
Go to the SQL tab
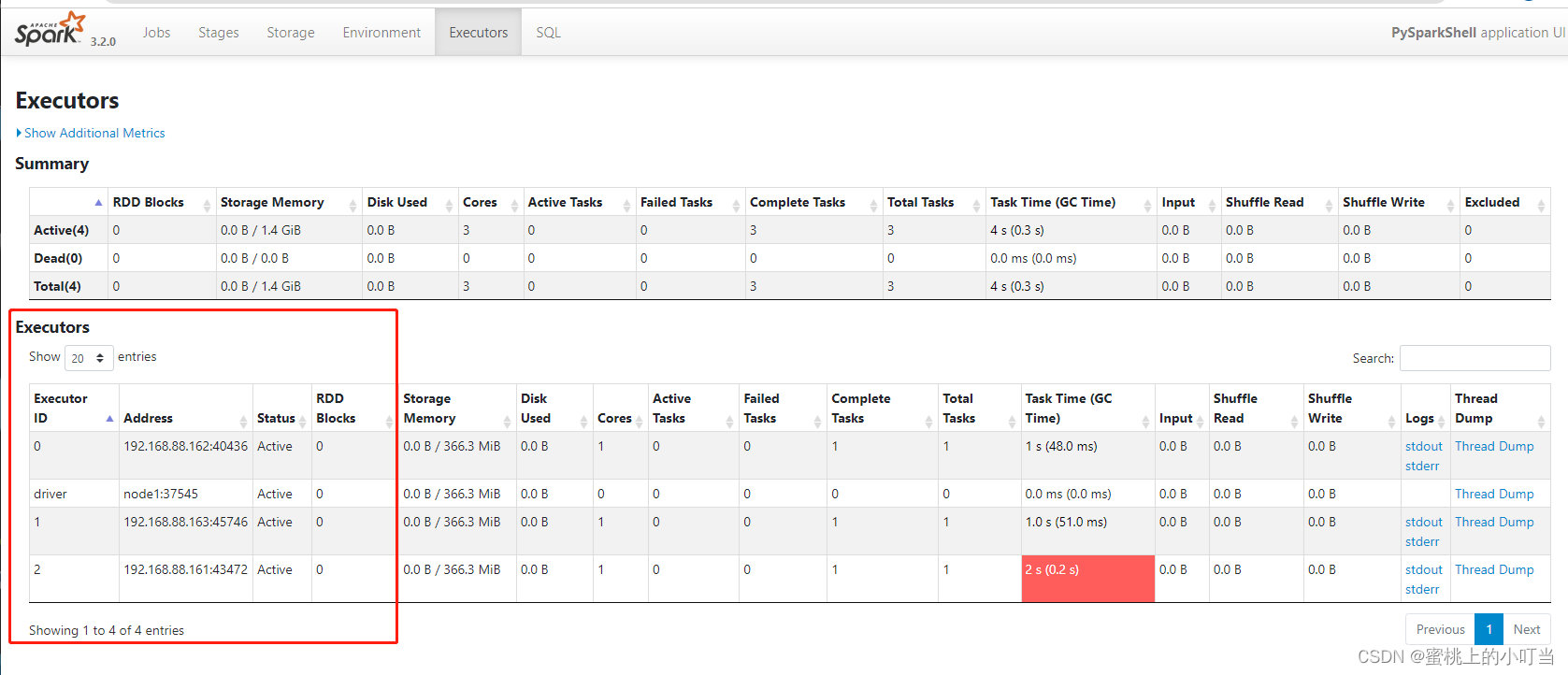click(548, 32)
